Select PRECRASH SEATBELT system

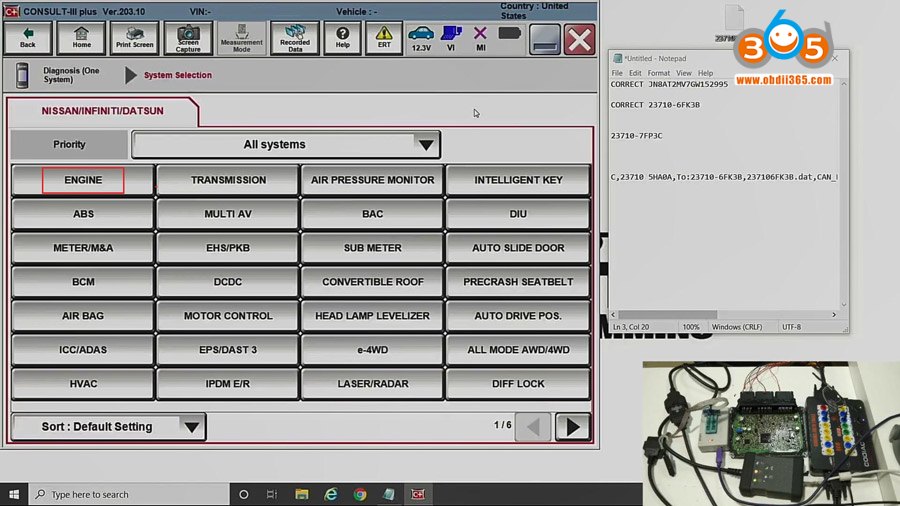tap(518, 282)
